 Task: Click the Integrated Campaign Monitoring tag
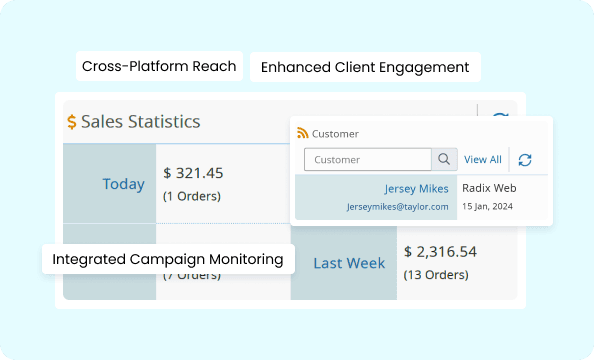tap(168, 259)
